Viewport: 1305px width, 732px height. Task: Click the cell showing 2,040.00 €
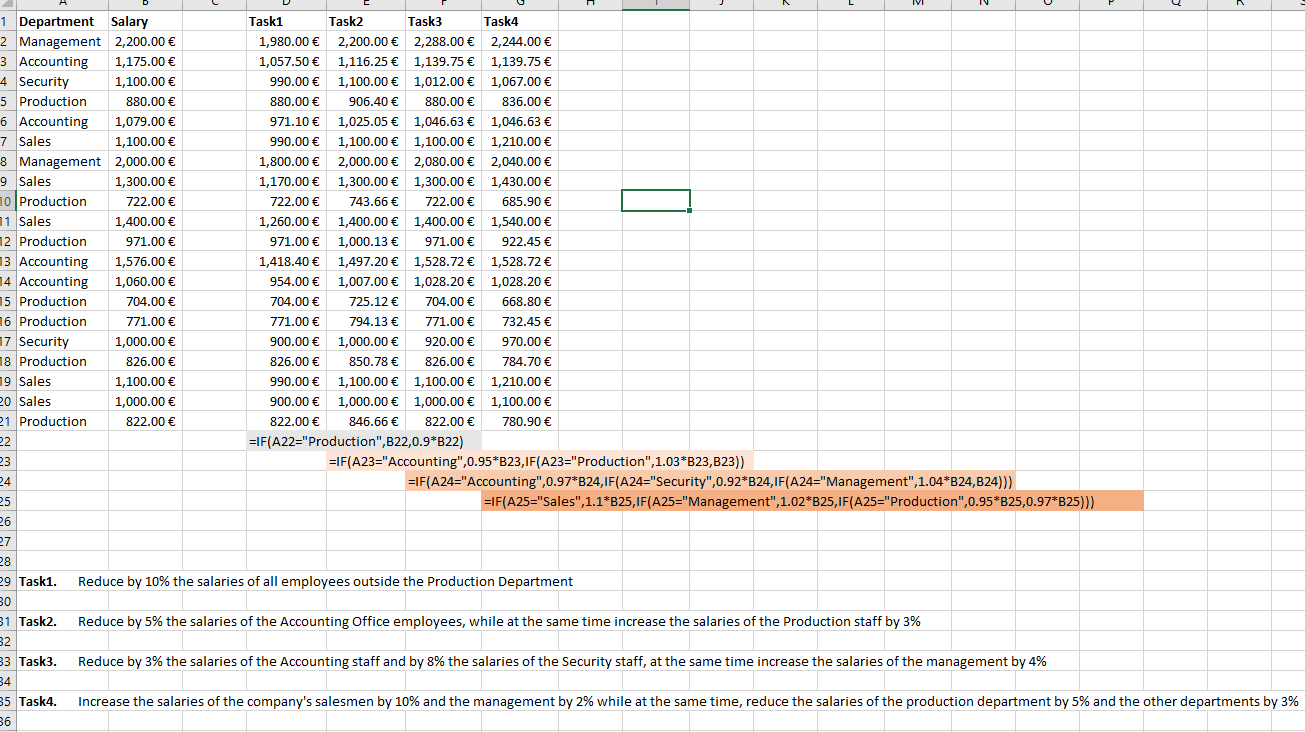(x=521, y=161)
